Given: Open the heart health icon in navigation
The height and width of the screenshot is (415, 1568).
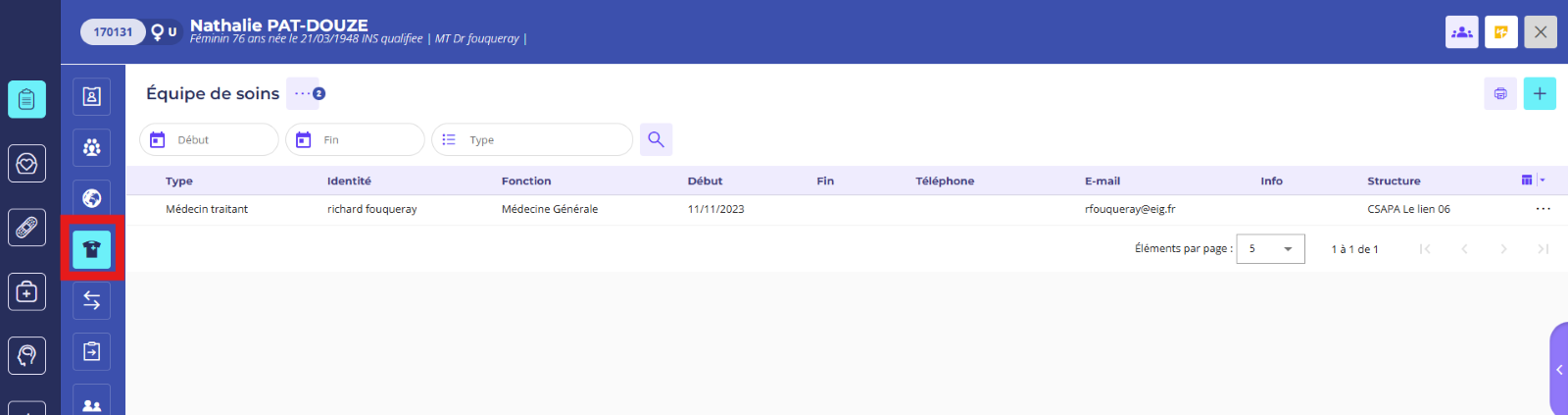Looking at the screenshot, I should (x=26, y=164).
